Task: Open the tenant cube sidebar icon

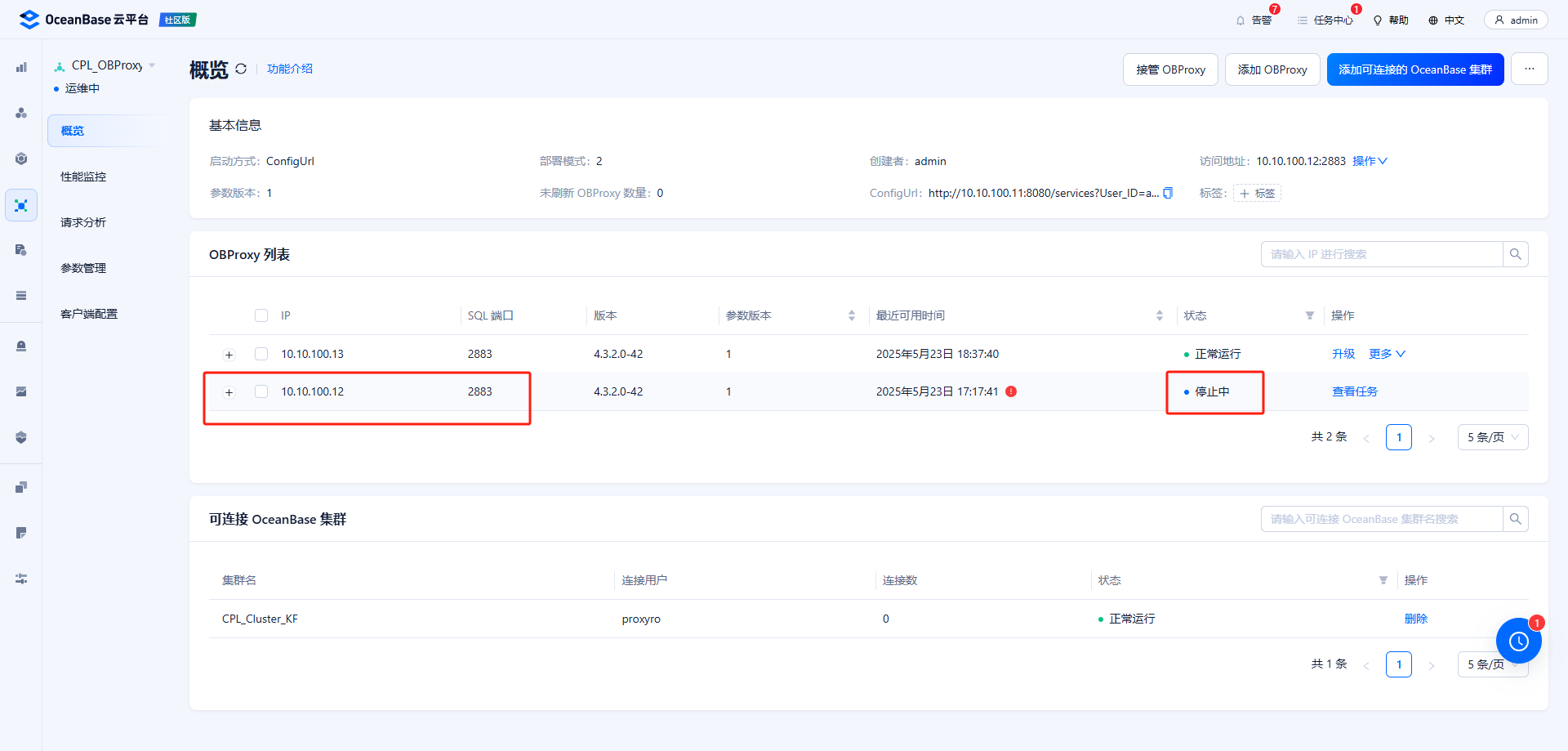Action: (x=21, y=159)
